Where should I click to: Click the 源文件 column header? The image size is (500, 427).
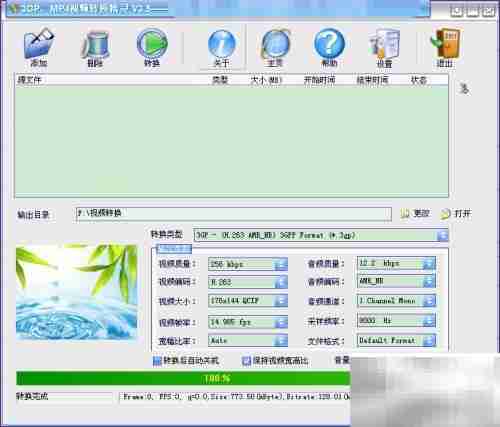(x=29, y=80)
